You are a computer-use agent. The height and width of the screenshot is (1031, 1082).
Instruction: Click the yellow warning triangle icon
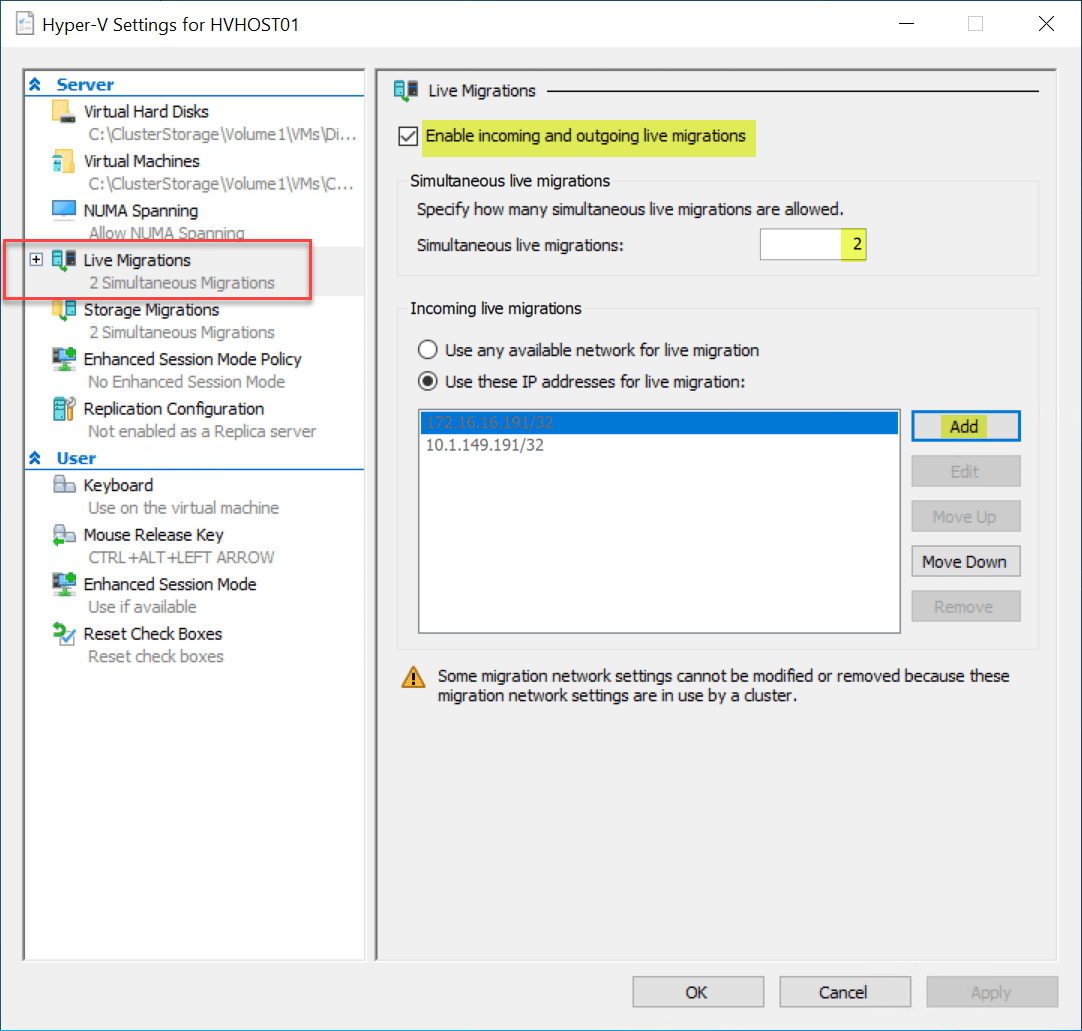click(x=413, y=678)
